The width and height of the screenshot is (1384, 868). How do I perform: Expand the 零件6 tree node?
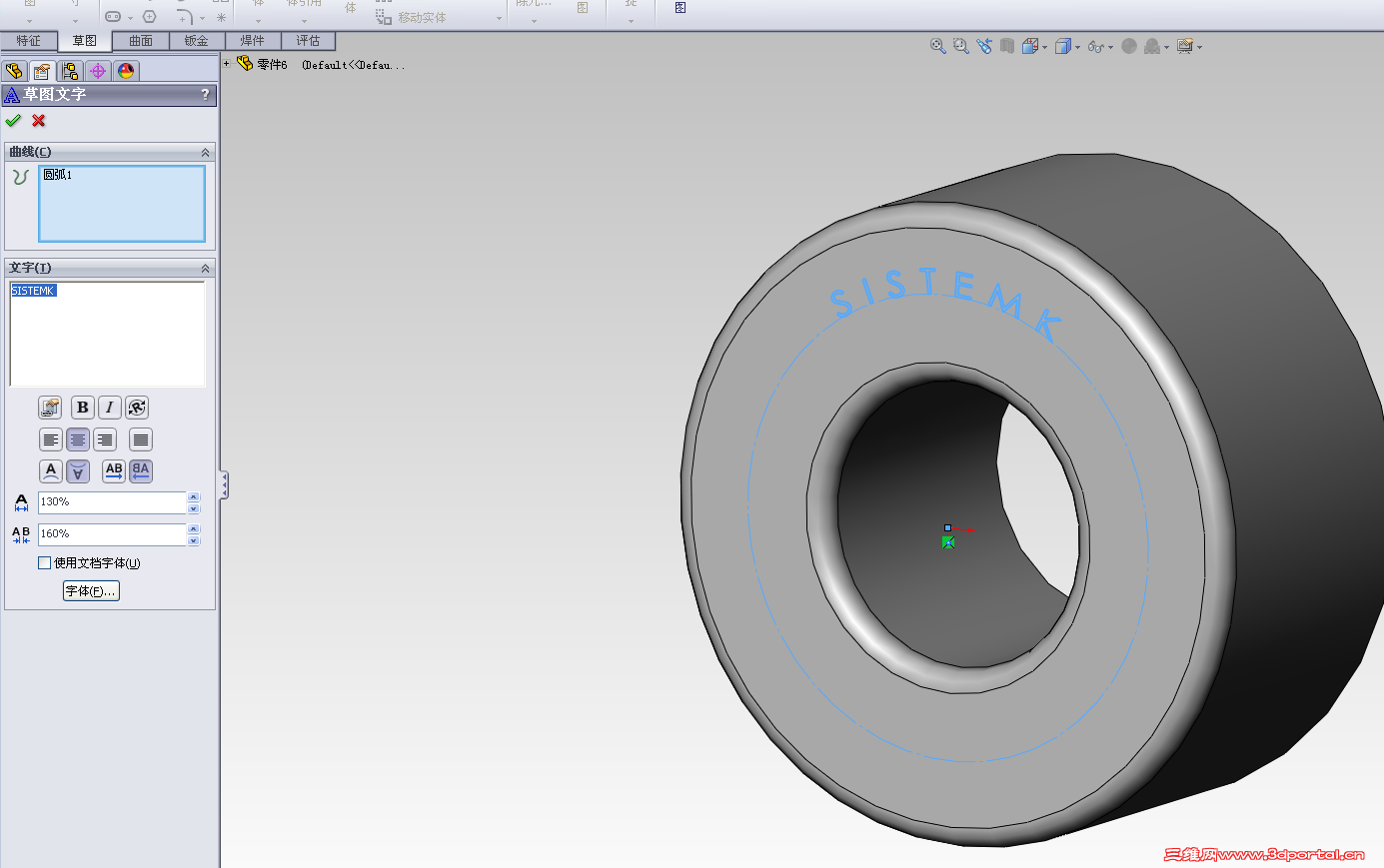[227, 64]
